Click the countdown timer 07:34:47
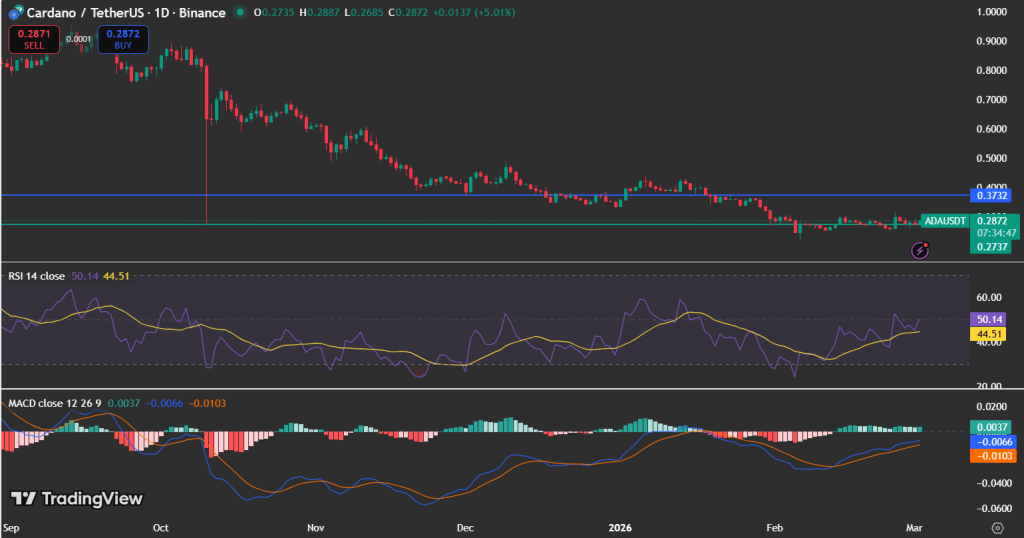The height and width of the screenshot is (538, 1024). (x=997, y=233)
